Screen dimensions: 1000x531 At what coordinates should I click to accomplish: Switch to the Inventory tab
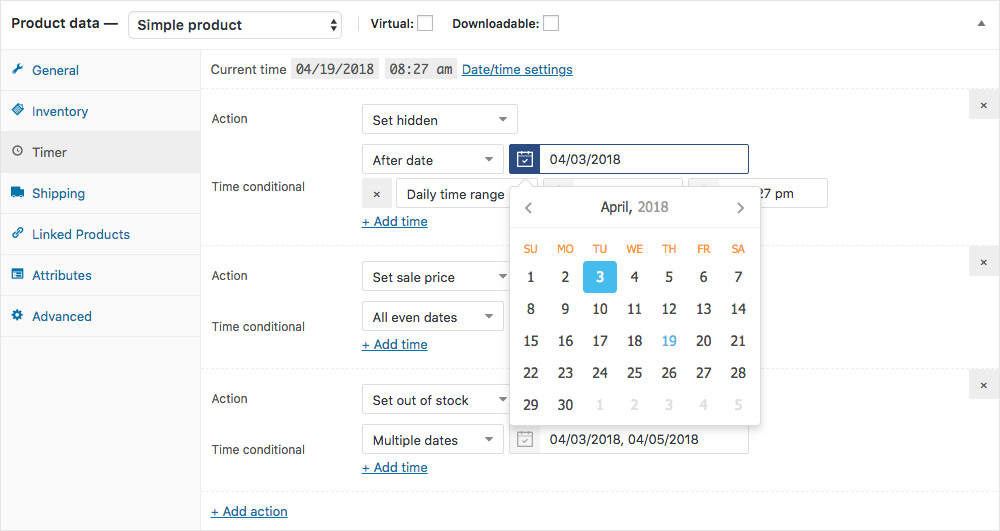(60, 111)
